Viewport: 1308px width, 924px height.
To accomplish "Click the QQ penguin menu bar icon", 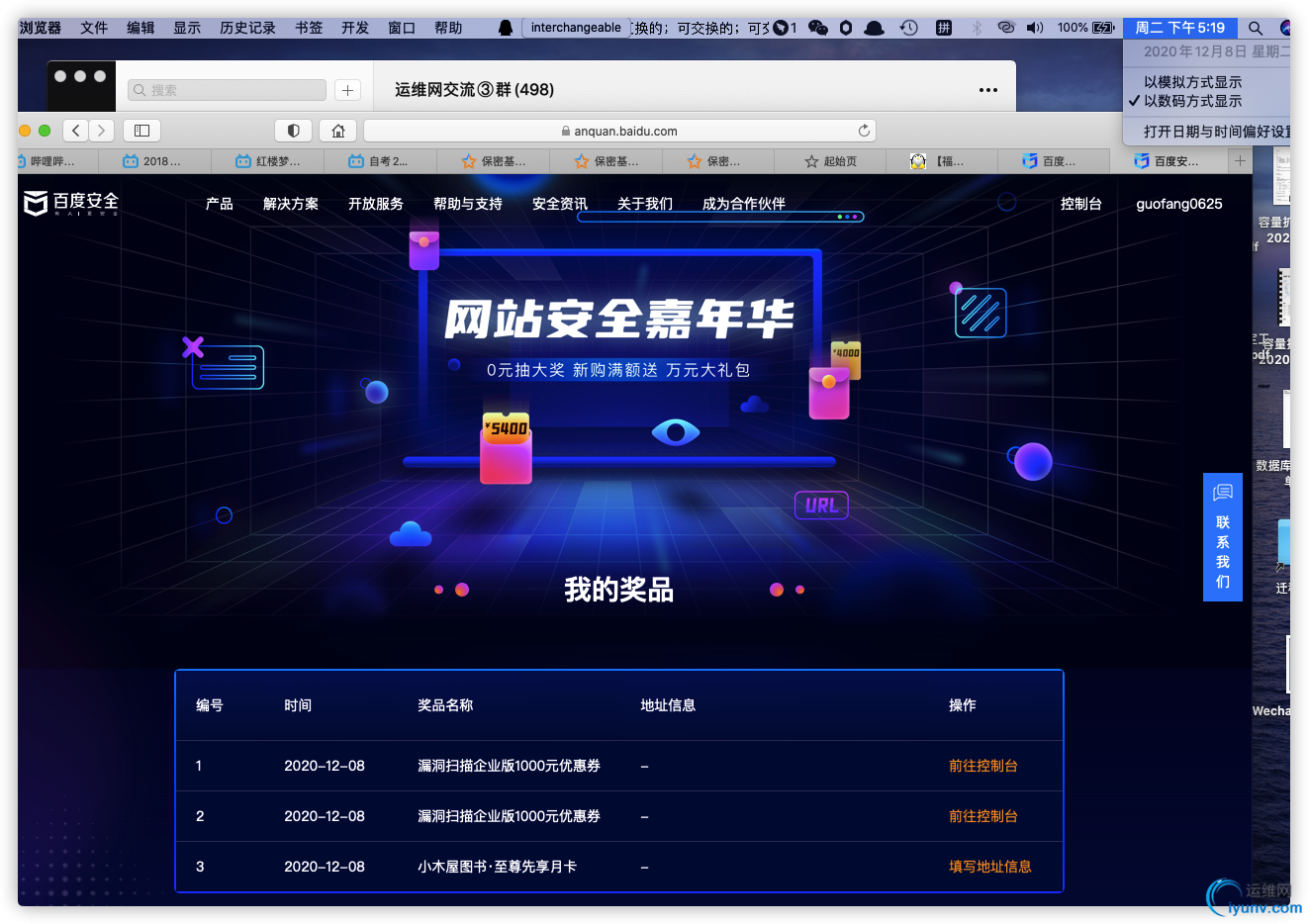I will click(x=506, y=28).
